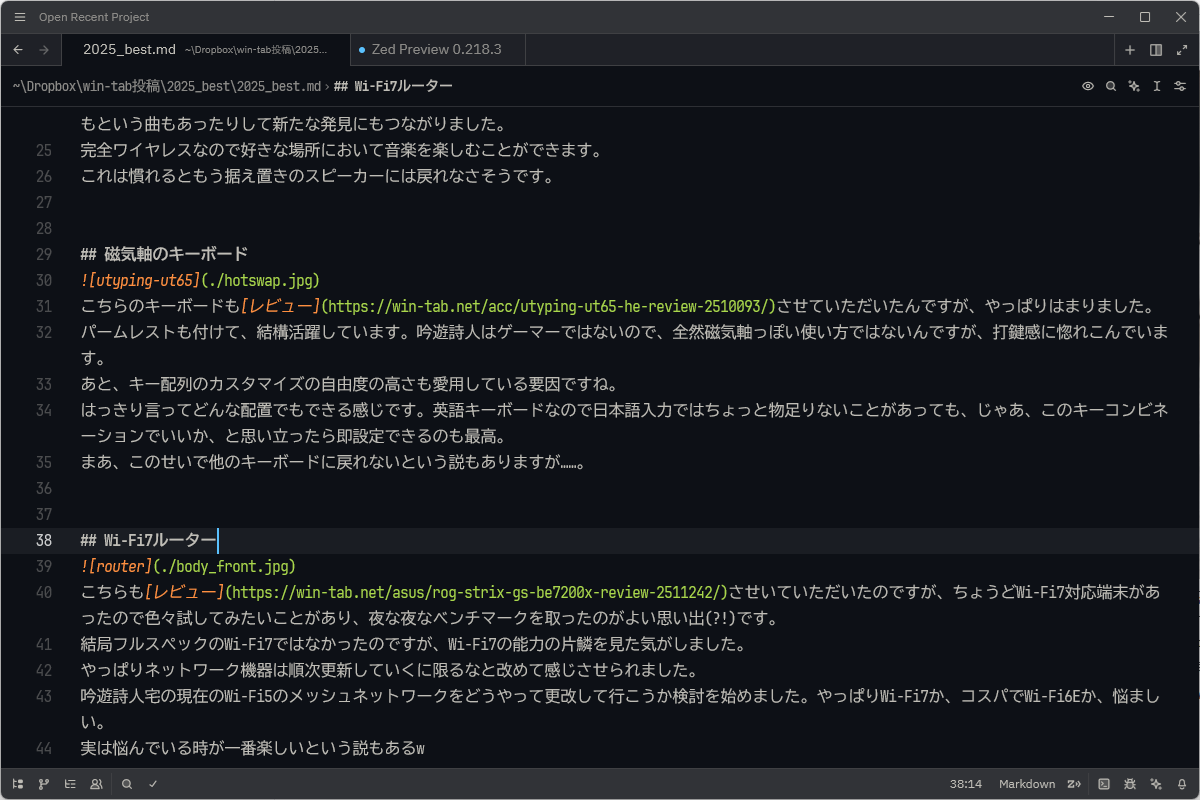Open the Git panel from status bar
The width and height of the screenshot is (1200, 800).
(44, 784)
